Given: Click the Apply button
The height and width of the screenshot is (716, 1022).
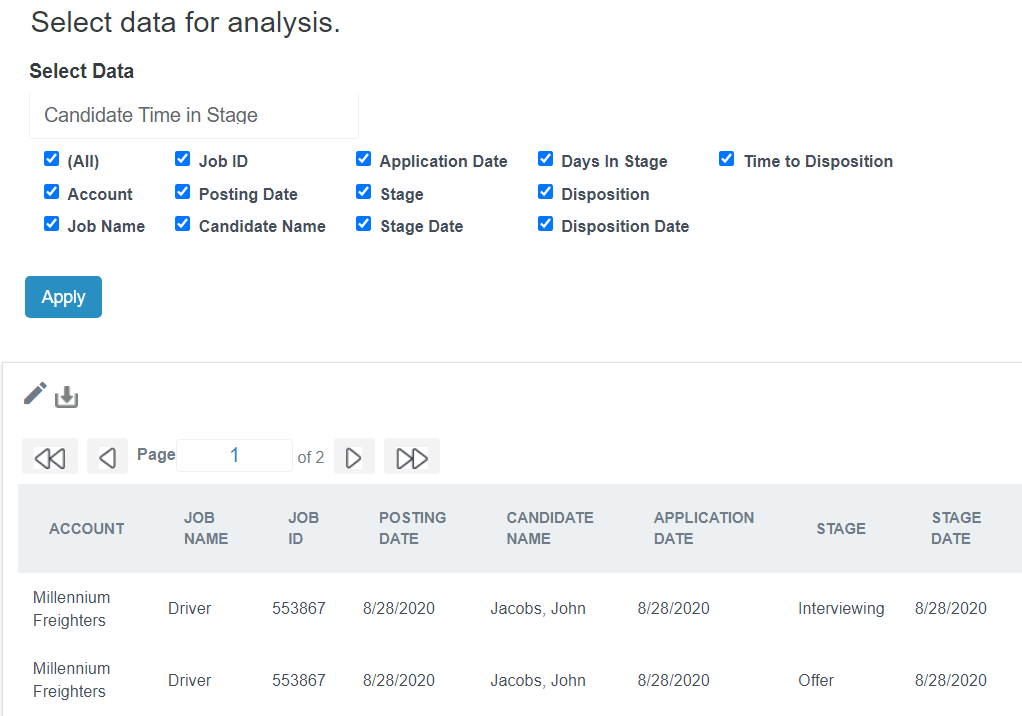Looking at the screenshot, I should pos(63,297).
